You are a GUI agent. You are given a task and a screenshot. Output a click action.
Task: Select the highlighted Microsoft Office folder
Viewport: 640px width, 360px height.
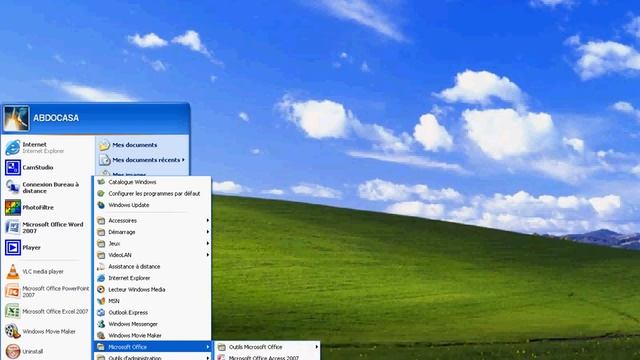pyautogui.click(x=152, y=347)
